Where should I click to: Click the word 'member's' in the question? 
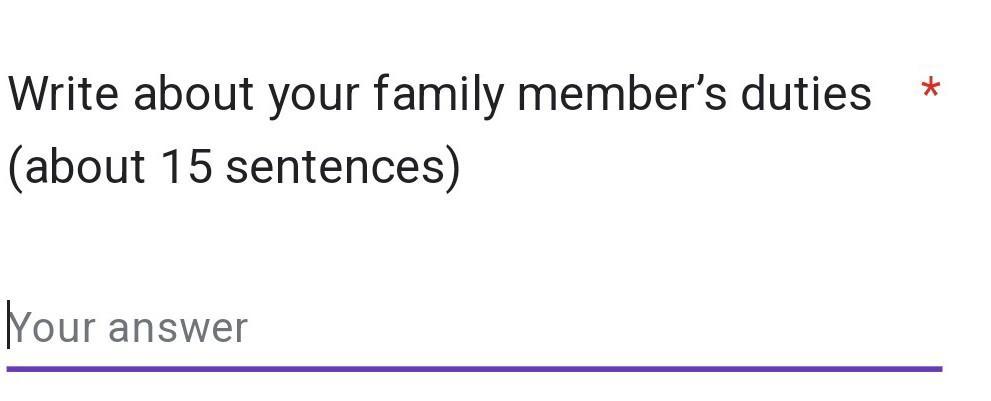point(623,94)
